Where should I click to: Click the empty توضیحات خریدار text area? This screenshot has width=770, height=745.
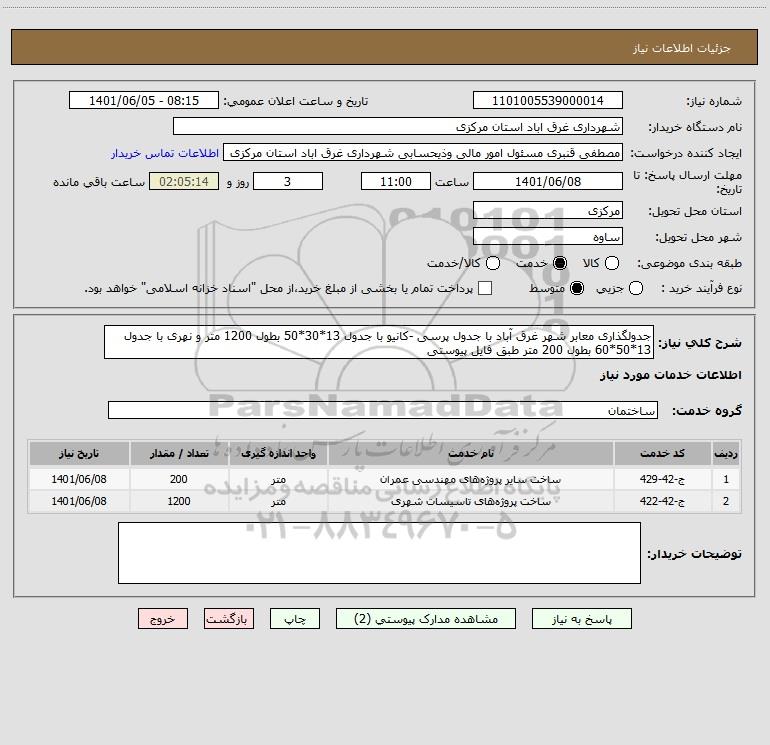click(x=379, y=553)
